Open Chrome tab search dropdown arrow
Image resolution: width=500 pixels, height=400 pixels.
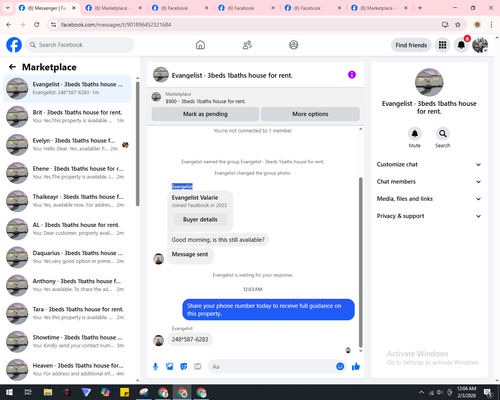coord(8,8)
